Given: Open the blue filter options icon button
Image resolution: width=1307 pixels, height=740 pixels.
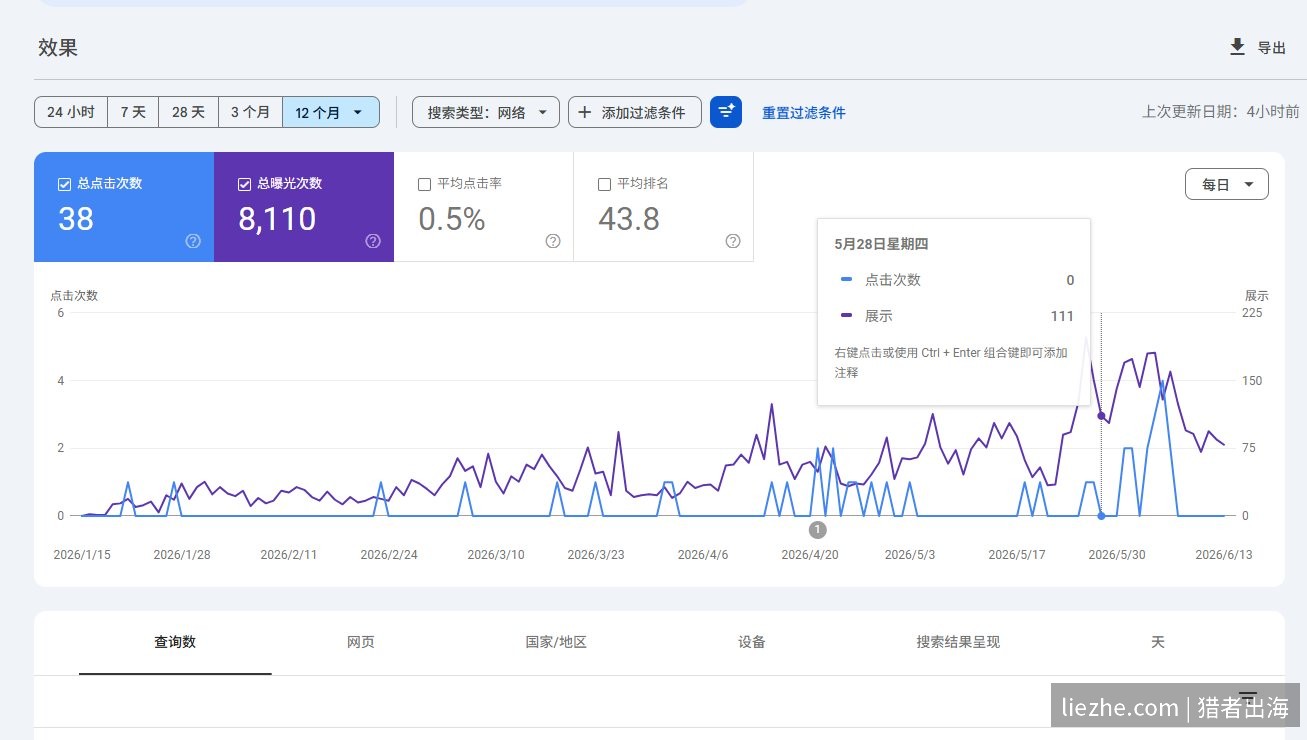Looking at the screenshot, I should 726,112.
